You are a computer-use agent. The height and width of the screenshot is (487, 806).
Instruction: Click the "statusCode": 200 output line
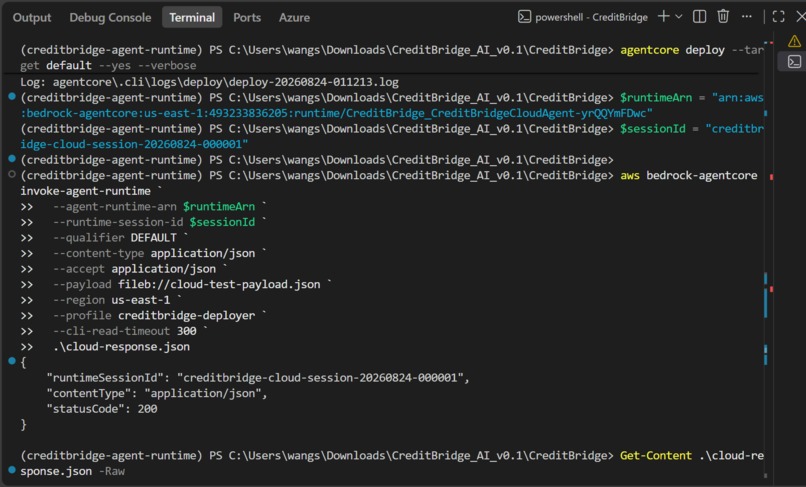click(102, 409)
